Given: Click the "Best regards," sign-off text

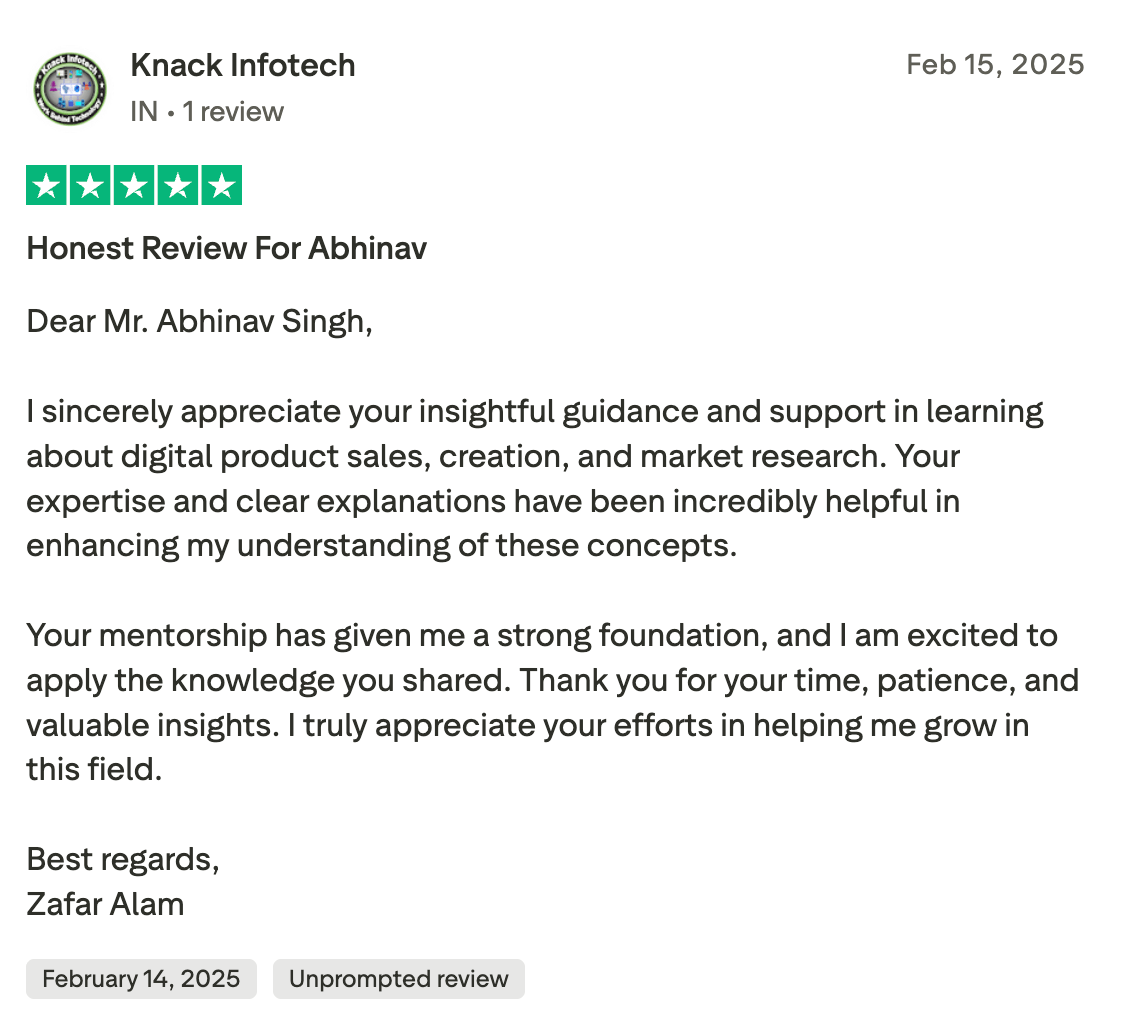Looking at the screenshot, I should click(x=123, y=859).
